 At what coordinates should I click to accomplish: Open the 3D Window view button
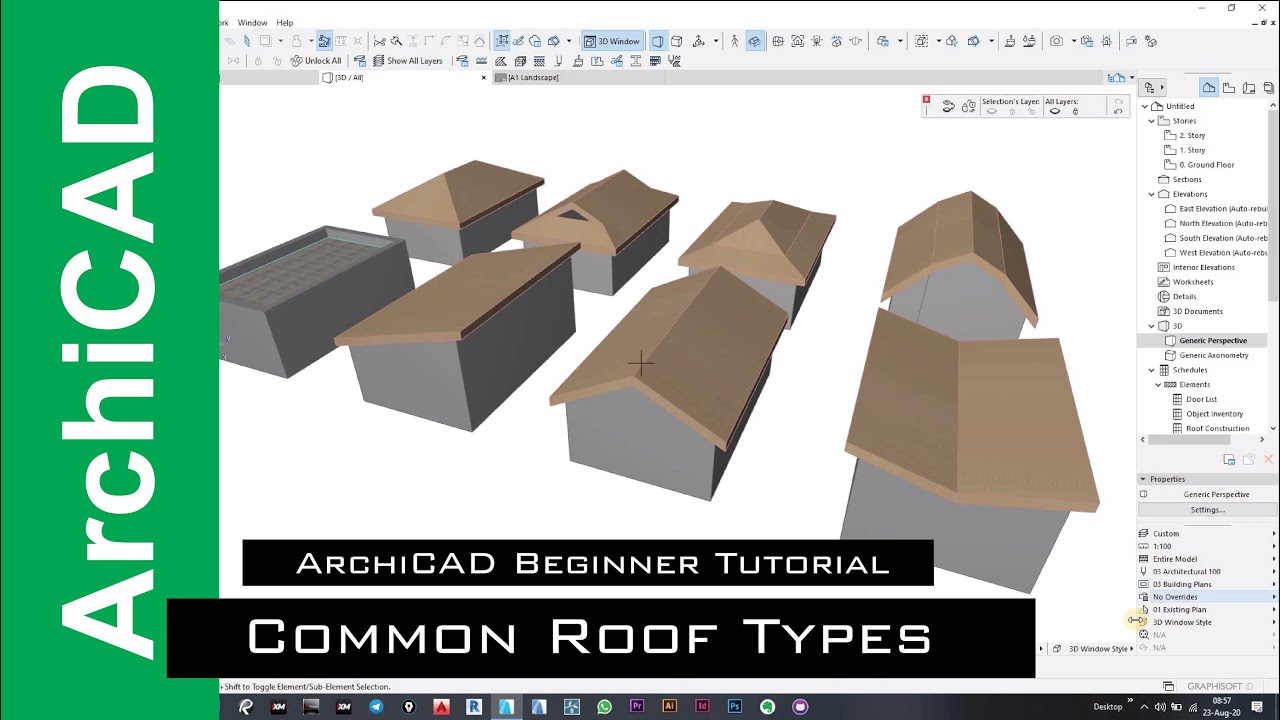point(612,41)
